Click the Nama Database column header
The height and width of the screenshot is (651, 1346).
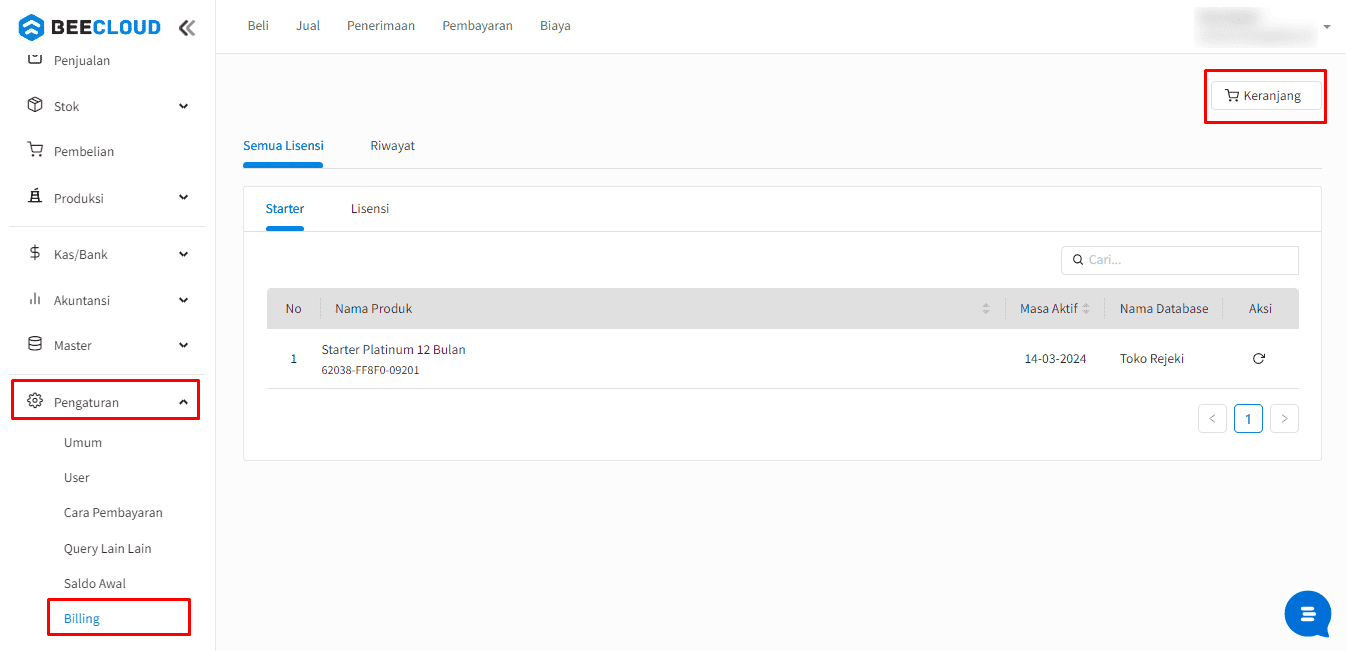1164,309
